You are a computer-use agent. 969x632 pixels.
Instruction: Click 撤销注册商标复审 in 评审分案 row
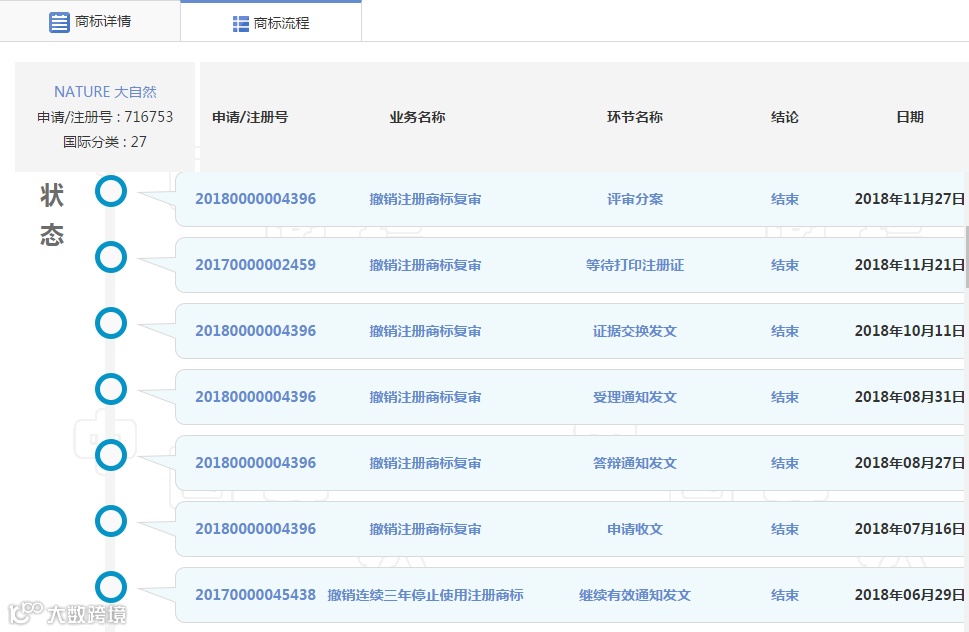pyautogui.click(x=425, y=200)
